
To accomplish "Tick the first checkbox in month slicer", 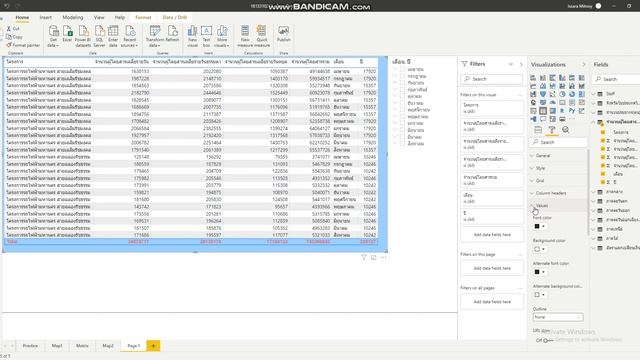I will [x=402, y=69].
